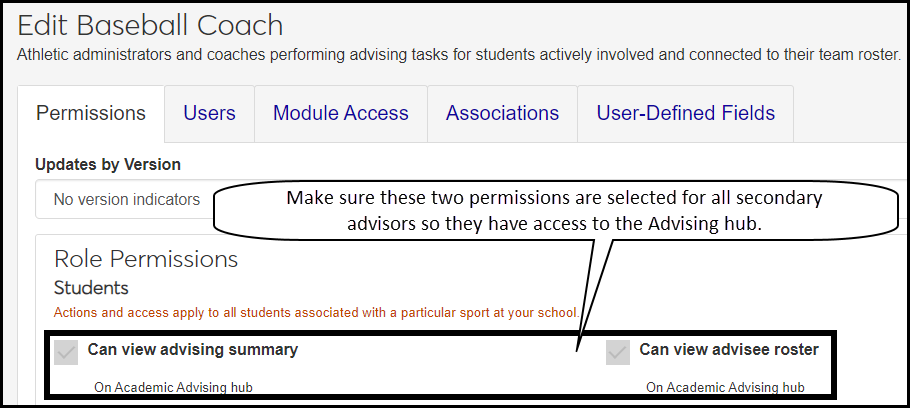
Task: Go to the Module Access tab
Action: [x=340, y=114]
